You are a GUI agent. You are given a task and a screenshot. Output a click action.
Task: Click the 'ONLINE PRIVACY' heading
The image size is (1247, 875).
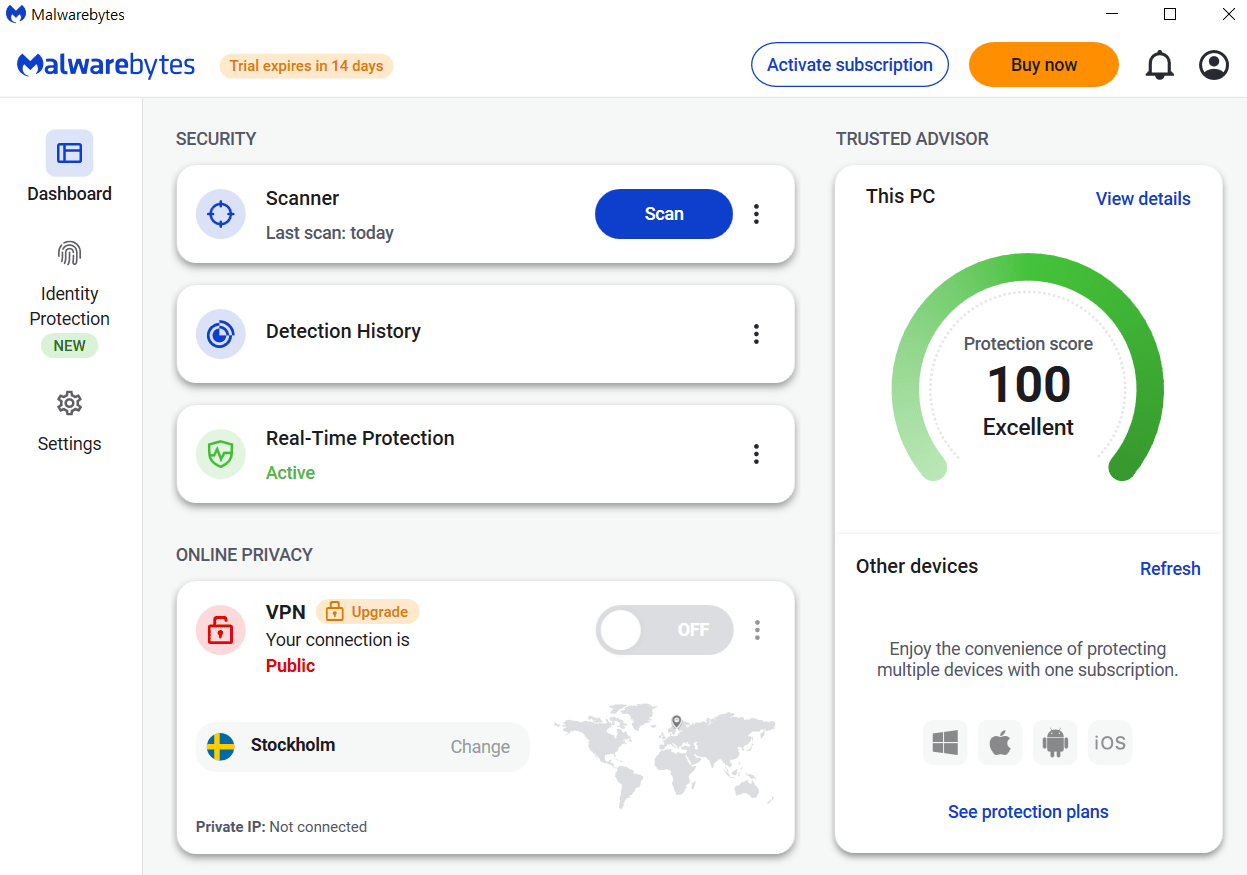pyautogui.click(x=244, y=555)
